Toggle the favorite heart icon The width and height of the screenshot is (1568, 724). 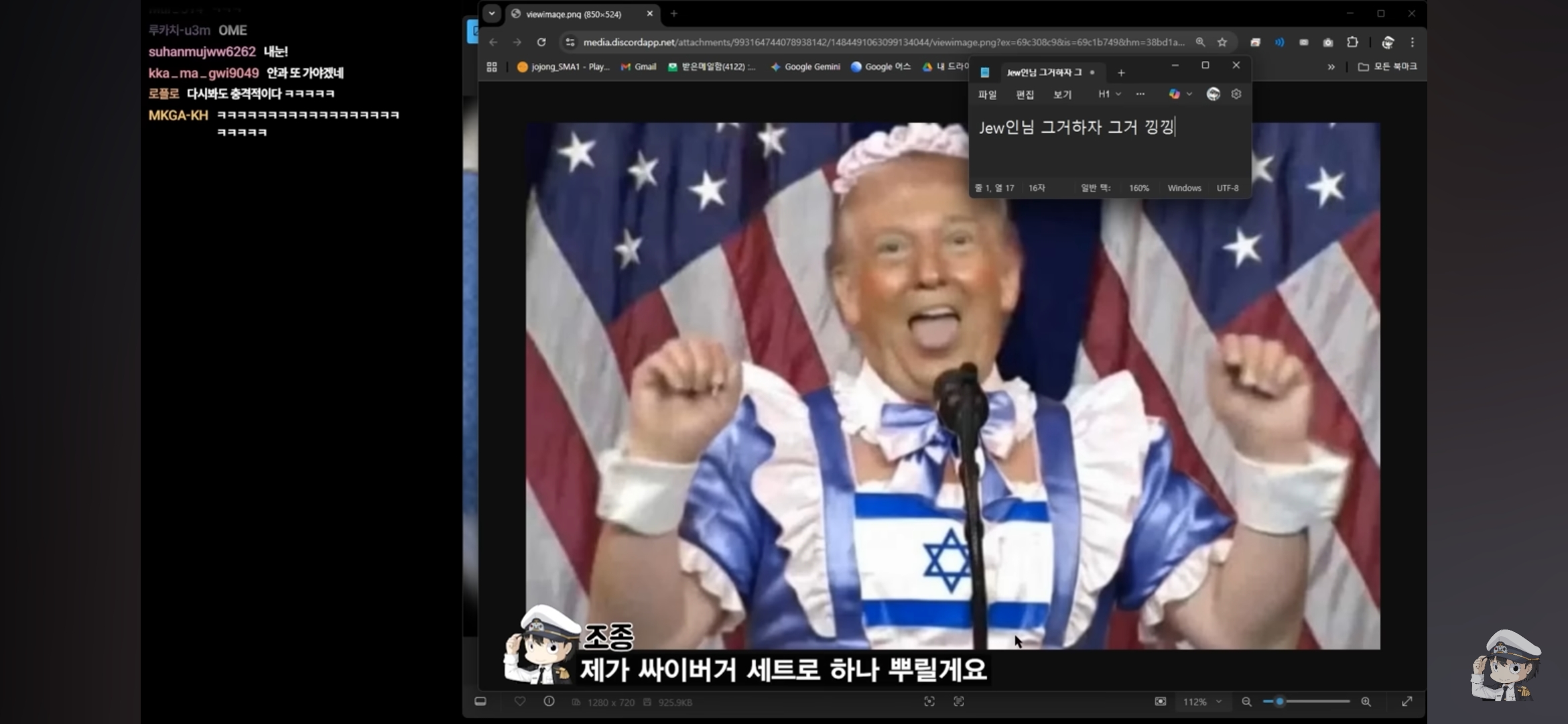[x=520, y=701]
